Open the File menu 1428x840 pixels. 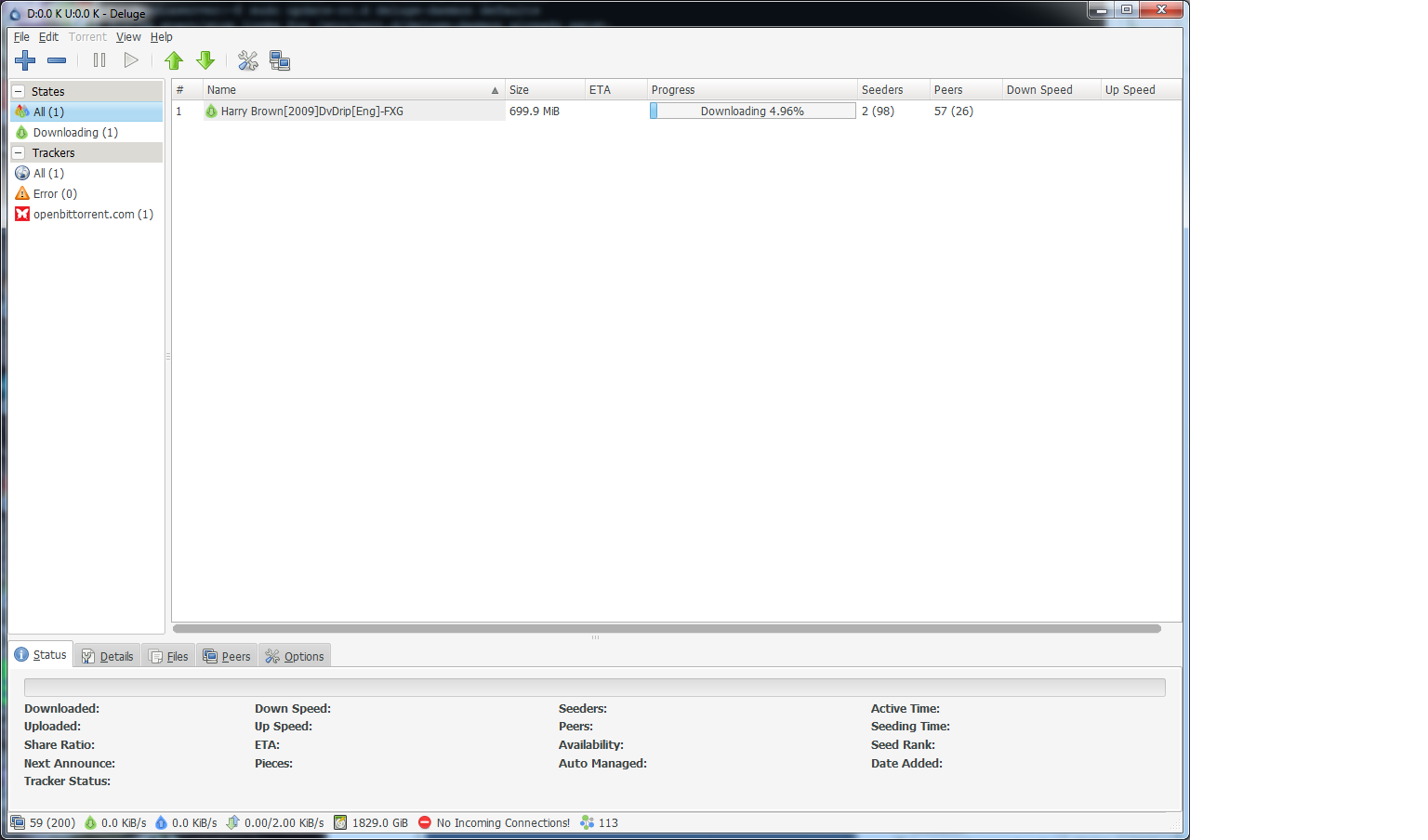tap(21, 37)
